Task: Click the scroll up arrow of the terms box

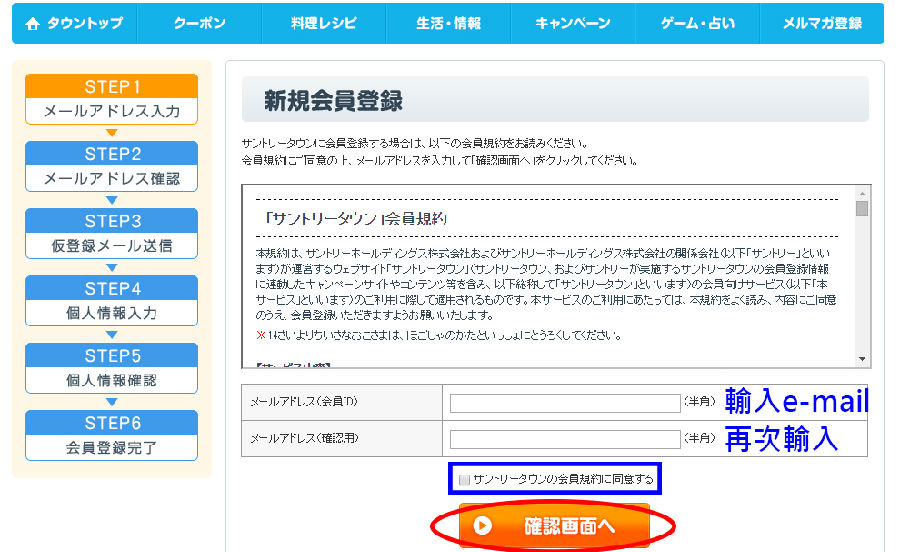Action: coord(862,193)
